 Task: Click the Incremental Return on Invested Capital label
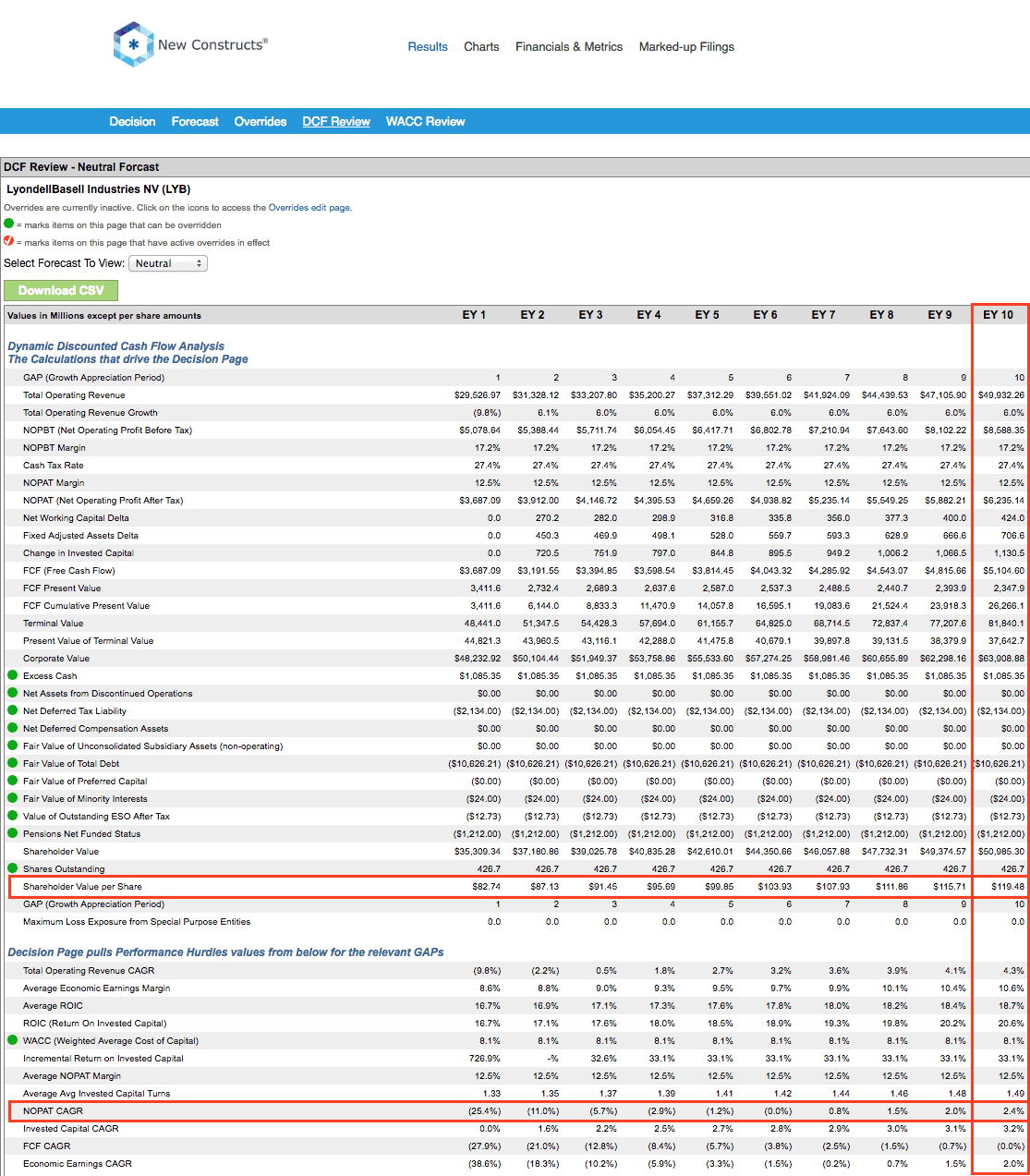coord(103,1058)
